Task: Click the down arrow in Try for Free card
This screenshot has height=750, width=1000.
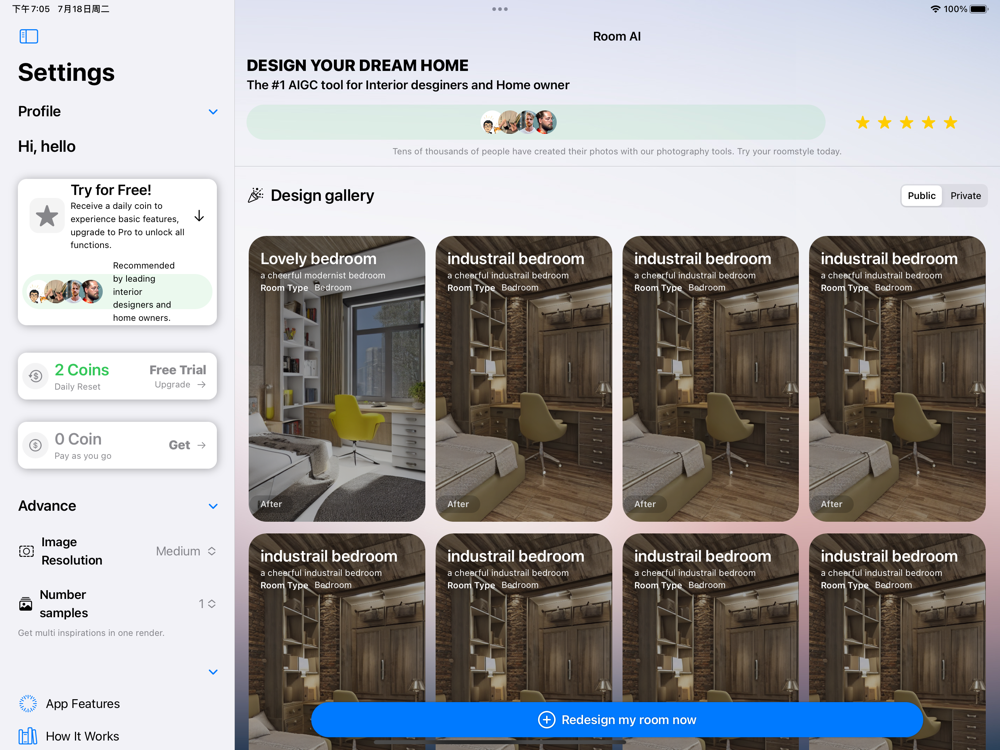Action: tap(199, 216)
